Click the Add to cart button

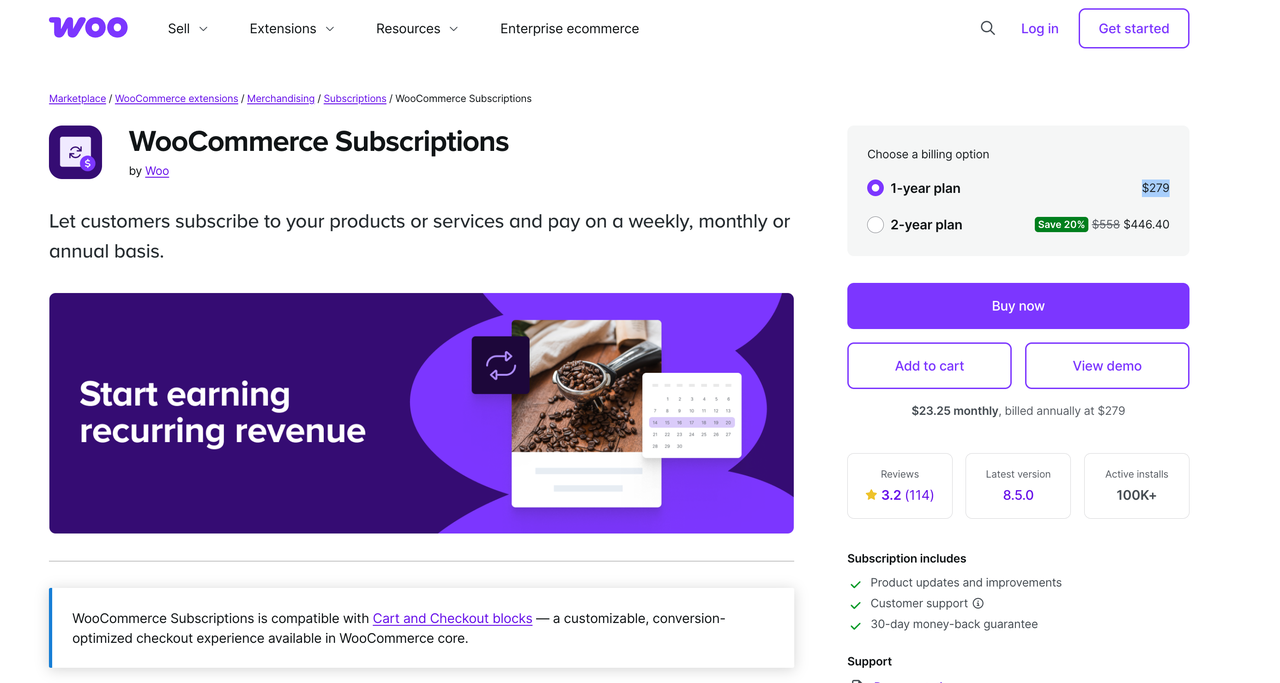928,365
